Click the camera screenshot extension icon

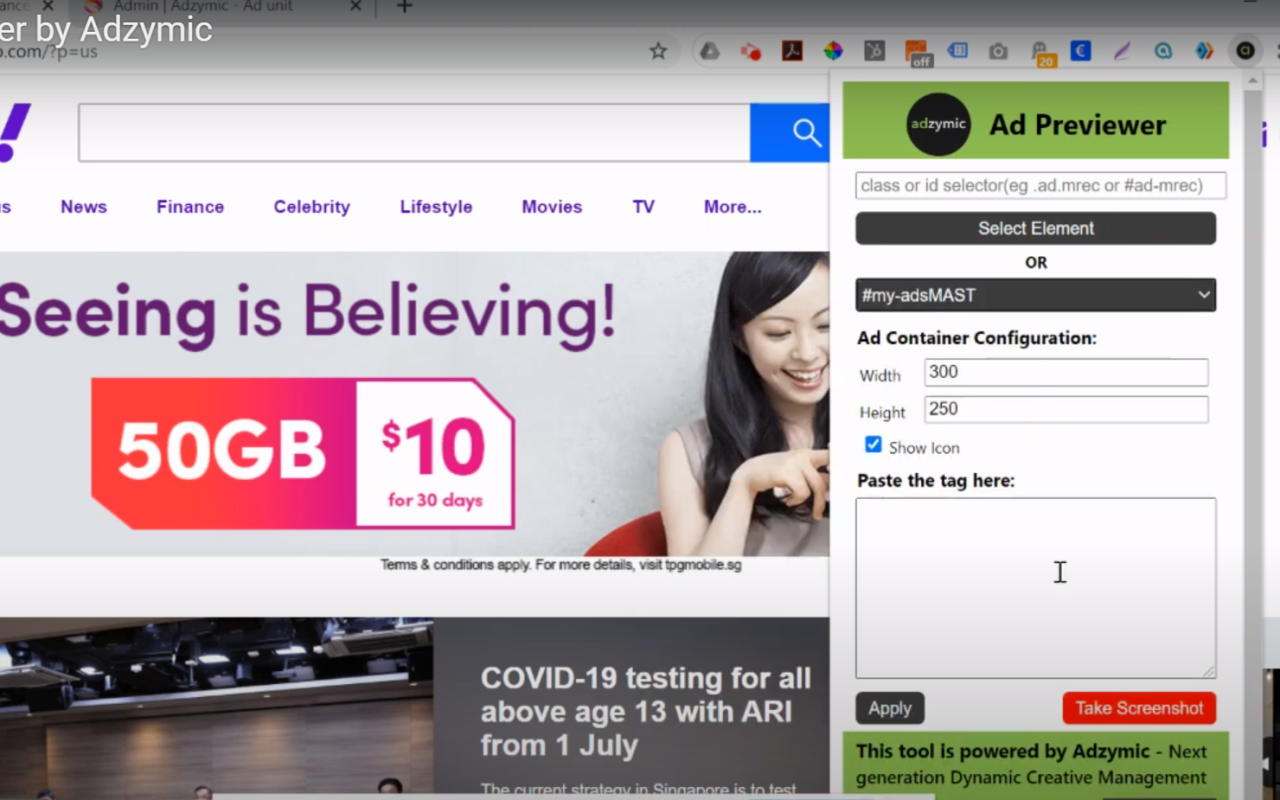[x=998, y=51]
